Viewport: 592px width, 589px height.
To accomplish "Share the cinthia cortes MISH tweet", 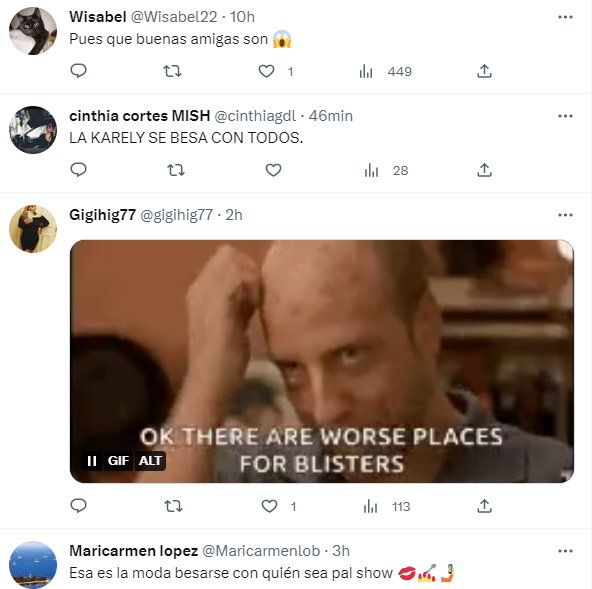I will pyautogui.click(x=484, y=170).
